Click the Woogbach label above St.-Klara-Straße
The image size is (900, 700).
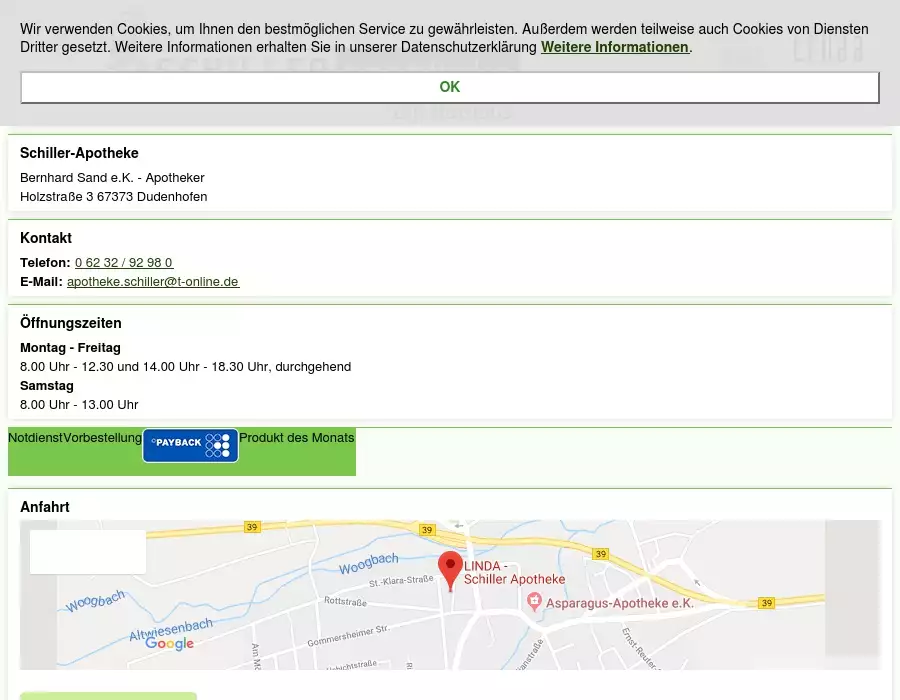click(x=368, y=564)
